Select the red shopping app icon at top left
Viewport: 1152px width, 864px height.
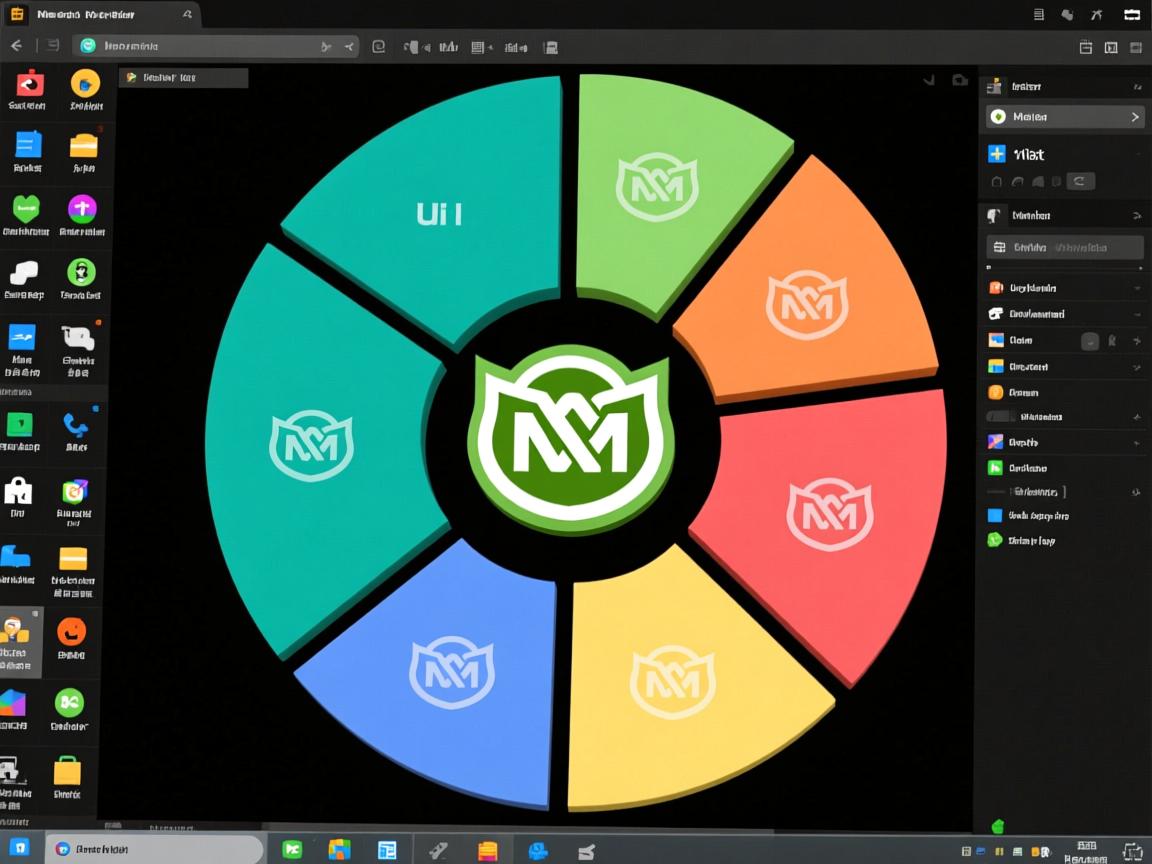click(x=28, y=86)
